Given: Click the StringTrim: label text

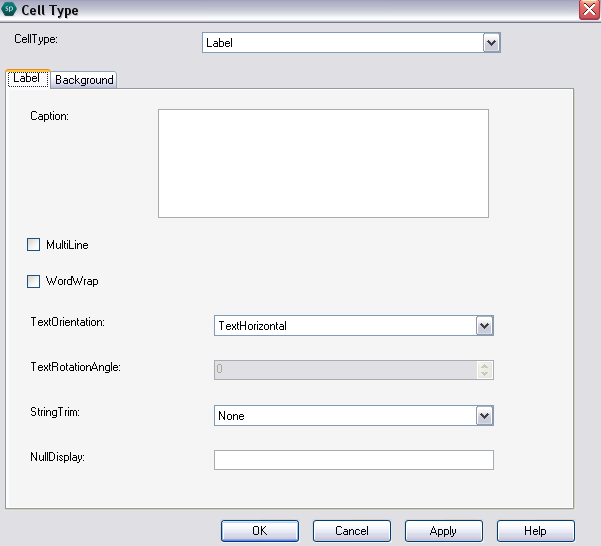Looking at the screenshot, I should pos(55,412).
